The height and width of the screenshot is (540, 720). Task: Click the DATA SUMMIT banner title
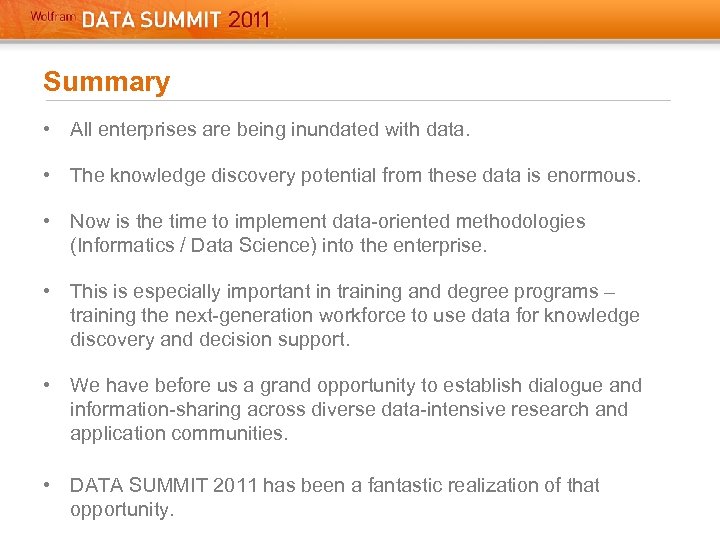click(150, 20)
